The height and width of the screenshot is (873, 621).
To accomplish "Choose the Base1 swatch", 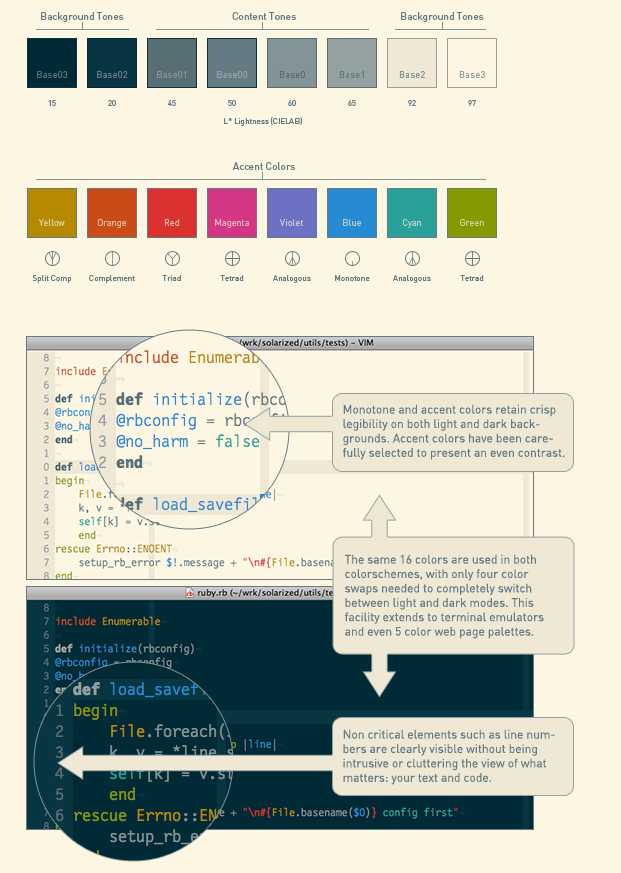I will click(352, 63).
